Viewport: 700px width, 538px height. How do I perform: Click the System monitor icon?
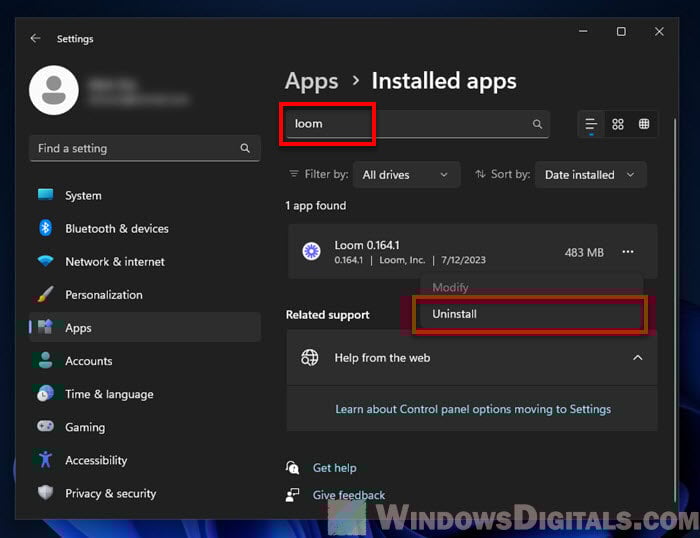point(46,195)
